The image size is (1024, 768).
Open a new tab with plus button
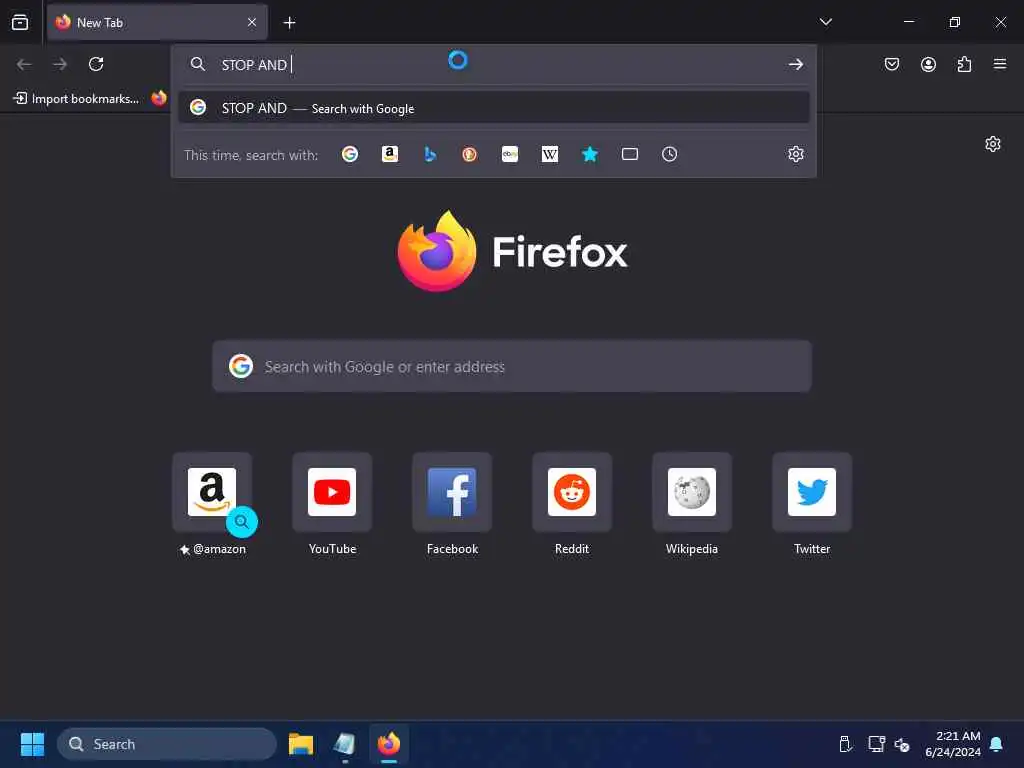click(x=289, y=23)
